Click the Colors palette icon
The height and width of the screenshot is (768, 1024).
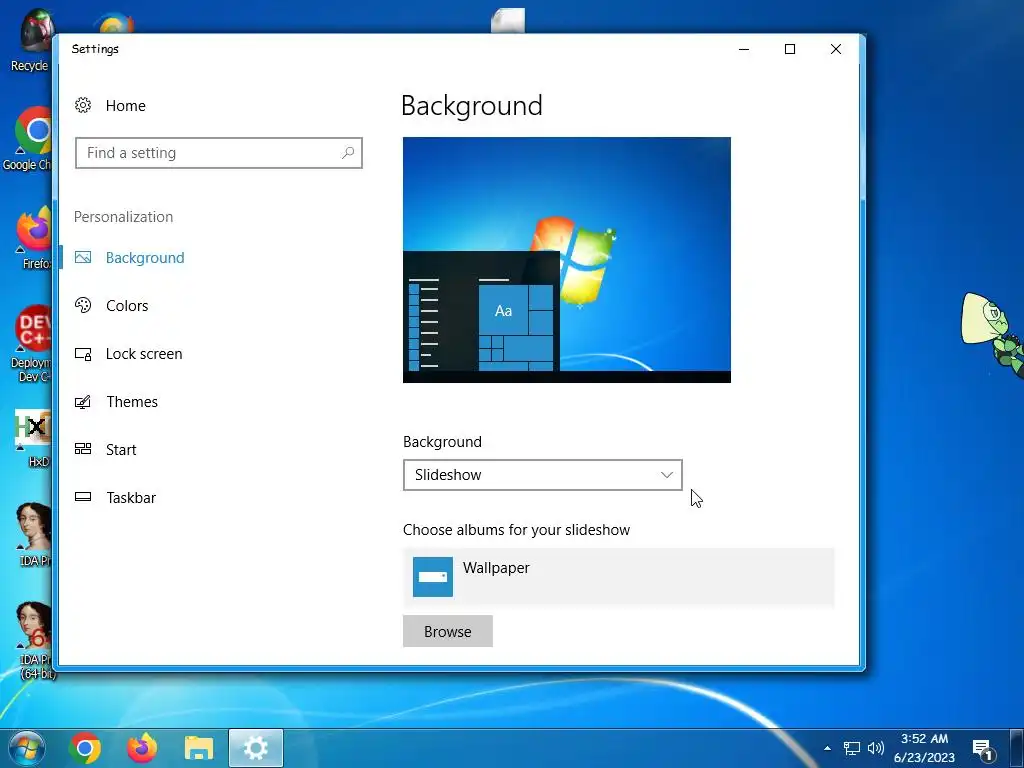click(83, 305)
